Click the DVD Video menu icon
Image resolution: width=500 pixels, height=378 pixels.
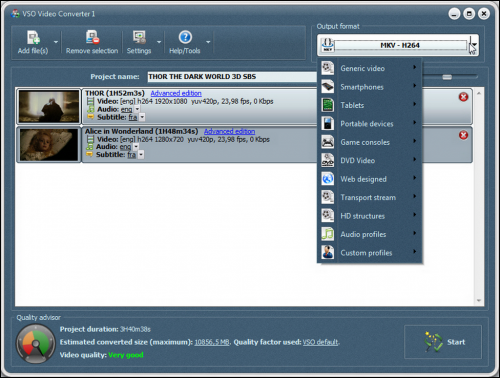tap(328, 160)
